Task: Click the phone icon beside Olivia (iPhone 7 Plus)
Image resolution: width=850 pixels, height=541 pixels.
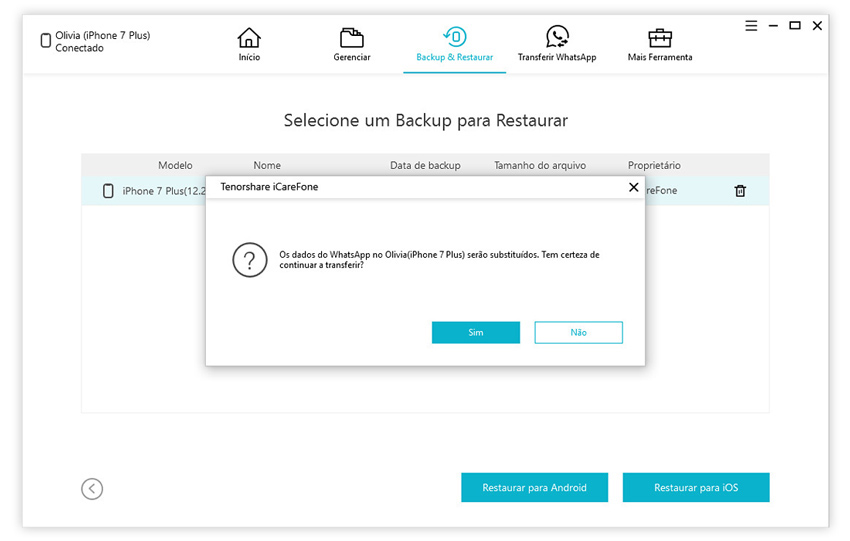Action: pos(46,41)
